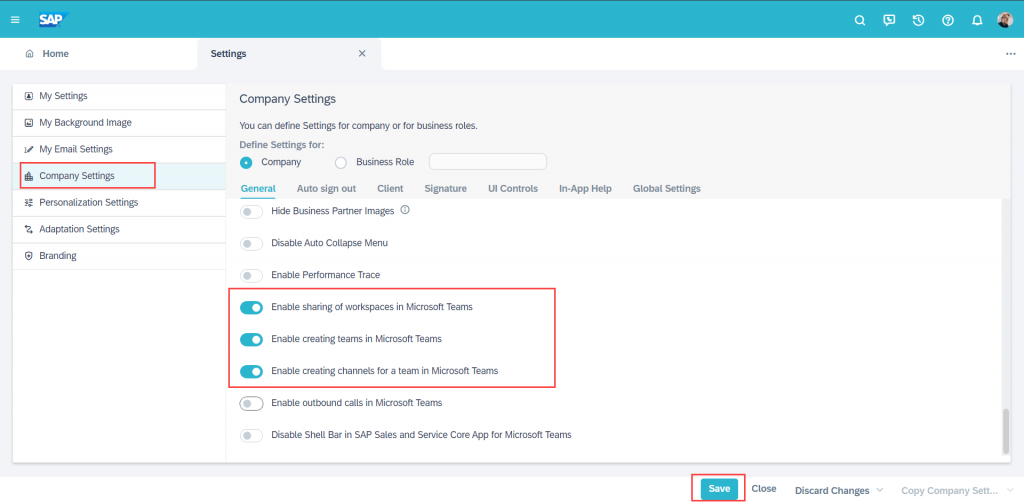The height and width of the screenshot is (502, 1024).
Task: Switch to the Global Settings tab
Action: (667, 189)
